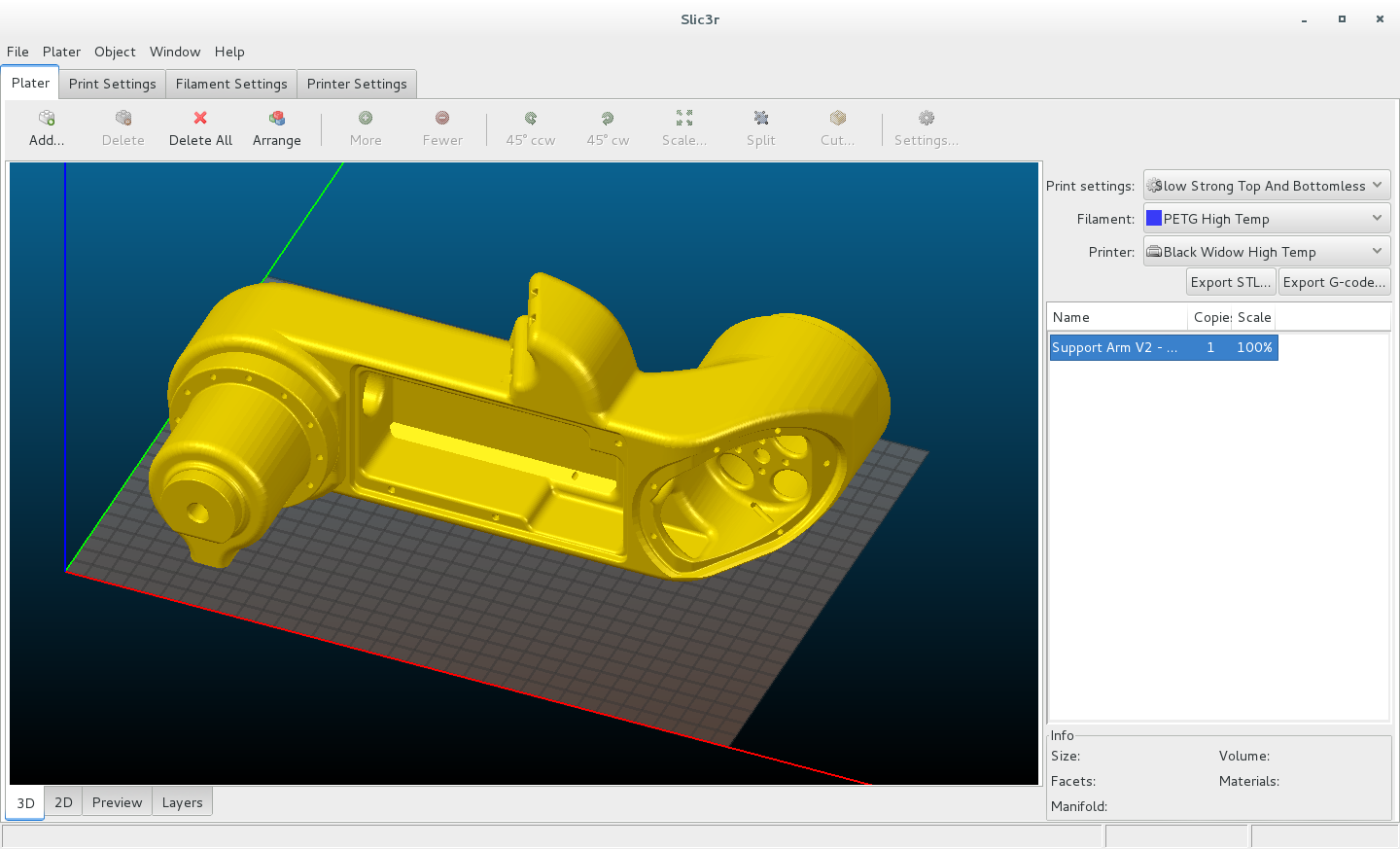Screen dimensions: 1400x849
Task: Switch to the Filament Settings tab
Action: [231, 84]
